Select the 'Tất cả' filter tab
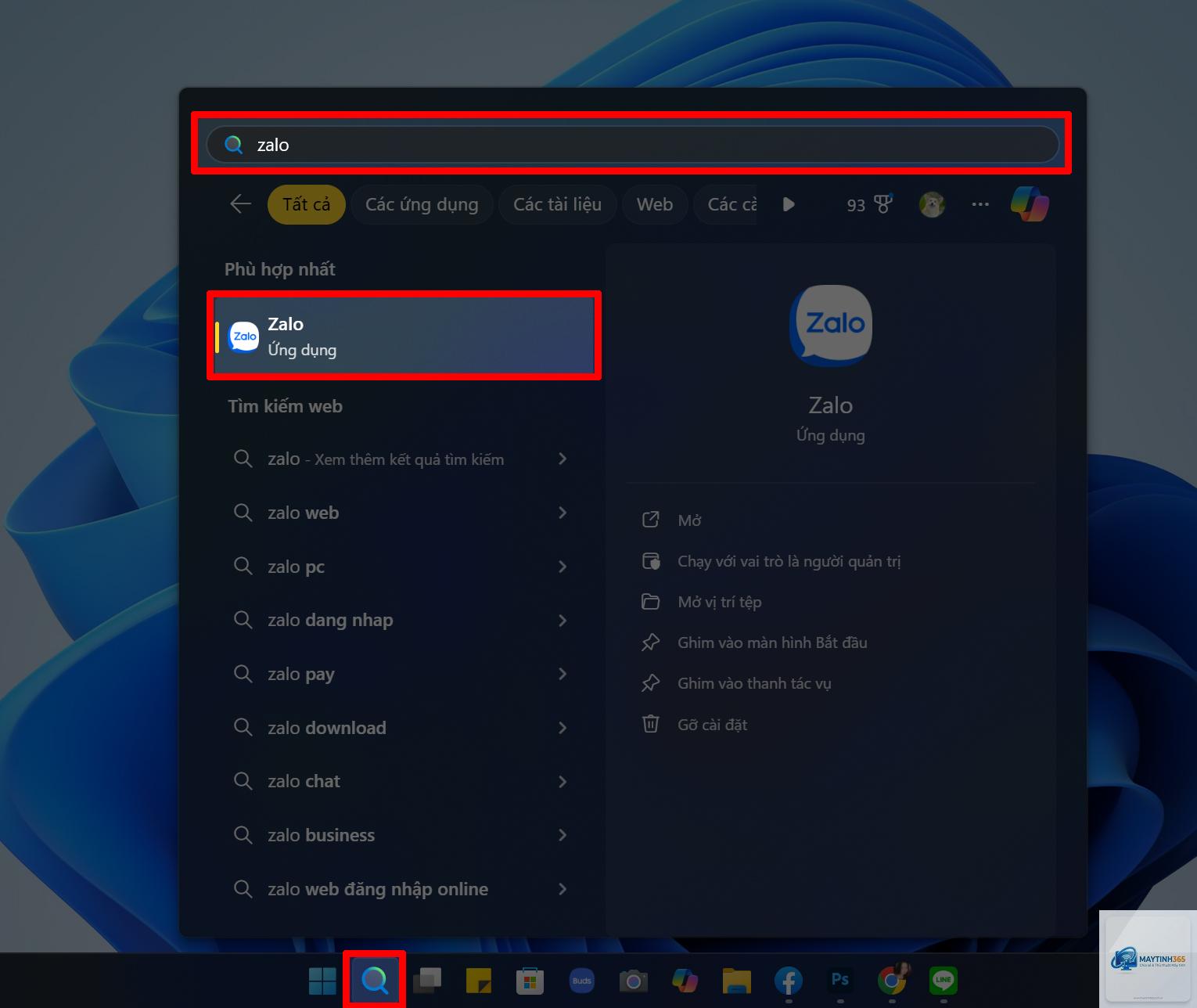This screenshot has width=1197, height=1008. click(x=306, y=204)
